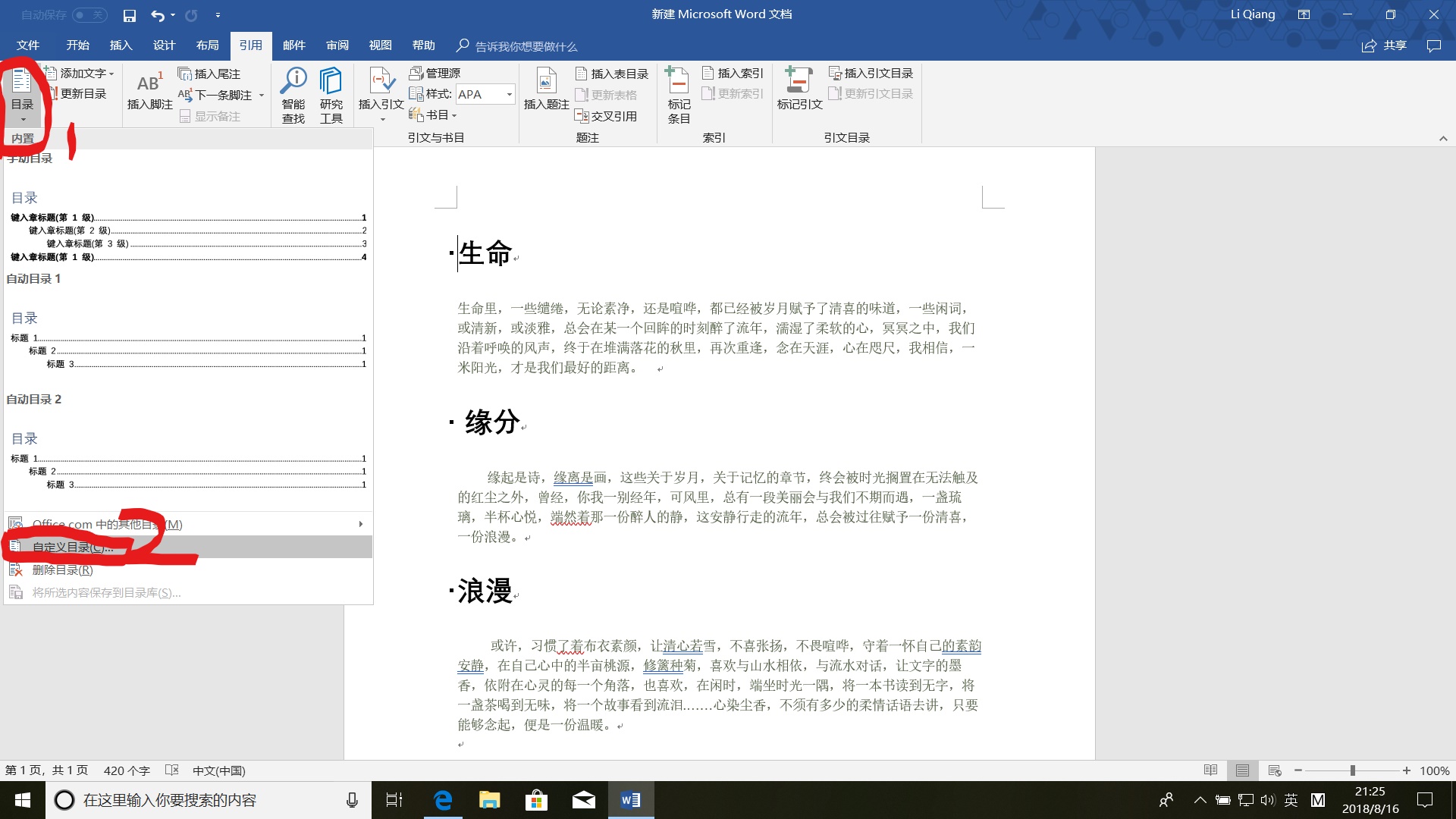Click 添加文字 to add text to TOC
1456x819 pixels.
point(80,73)
